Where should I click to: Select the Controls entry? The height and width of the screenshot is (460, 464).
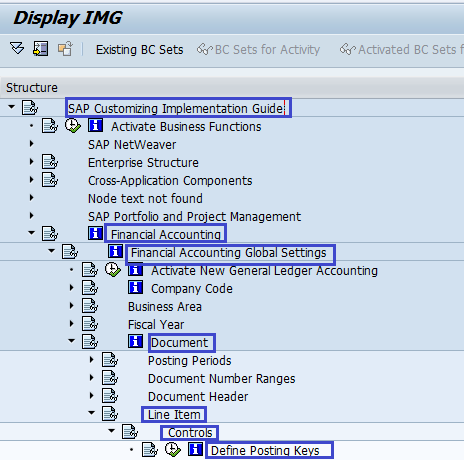coord(190,433)
